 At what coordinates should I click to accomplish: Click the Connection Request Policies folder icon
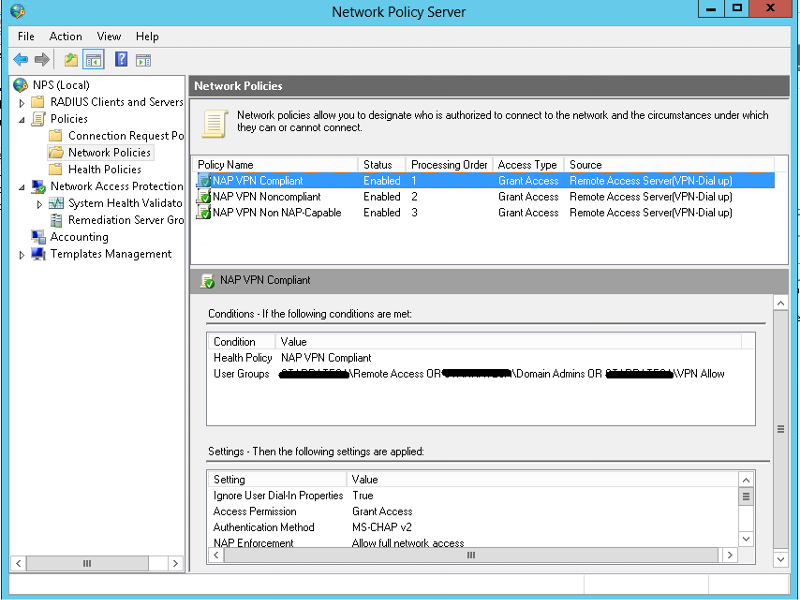click(56, 136)
